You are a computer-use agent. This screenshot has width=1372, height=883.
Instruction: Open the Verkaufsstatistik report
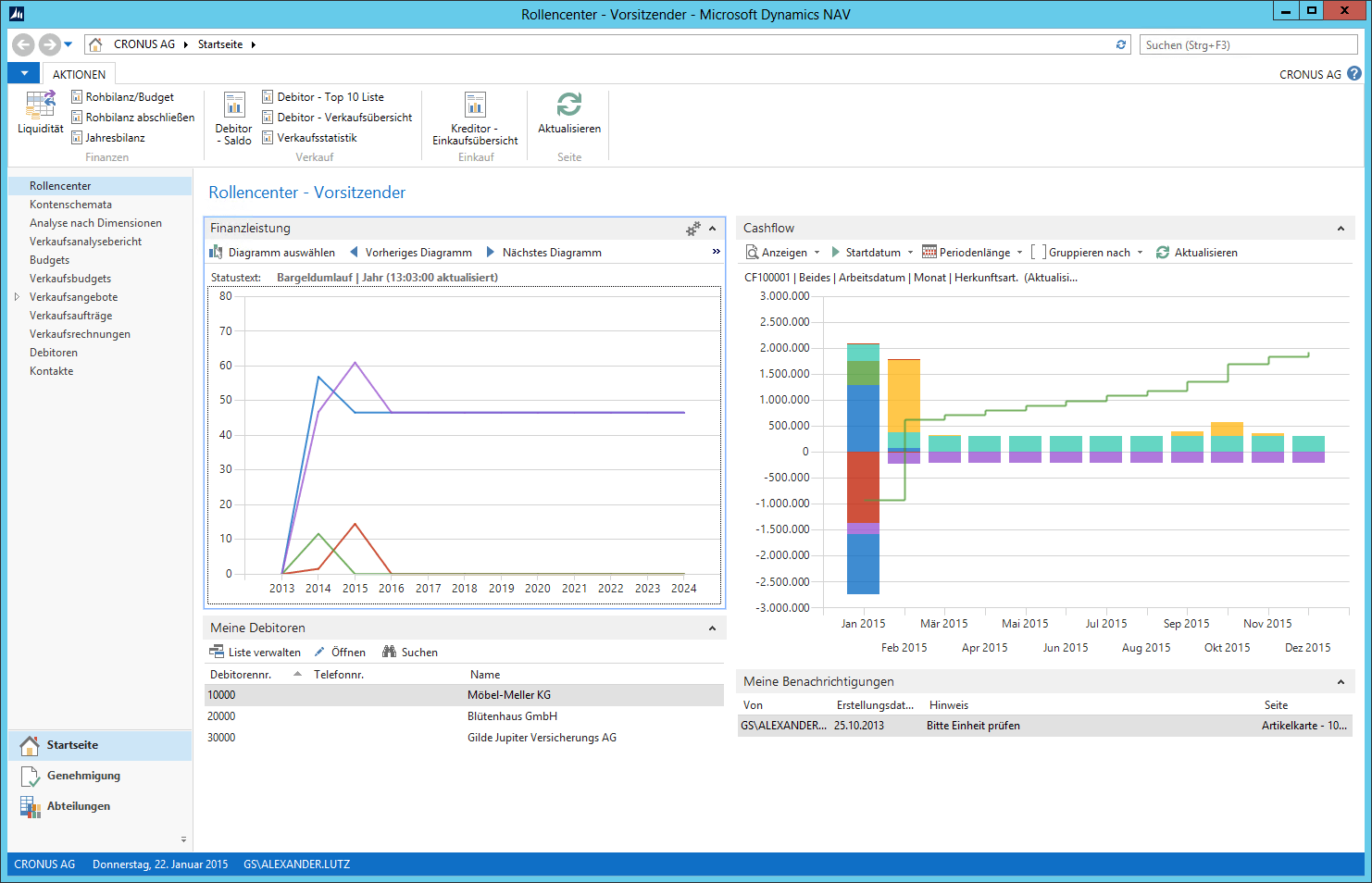click(309, 138)
